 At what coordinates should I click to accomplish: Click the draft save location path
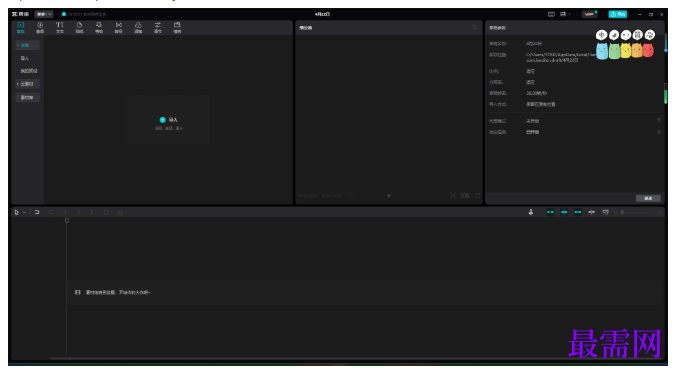coord(560,57)
